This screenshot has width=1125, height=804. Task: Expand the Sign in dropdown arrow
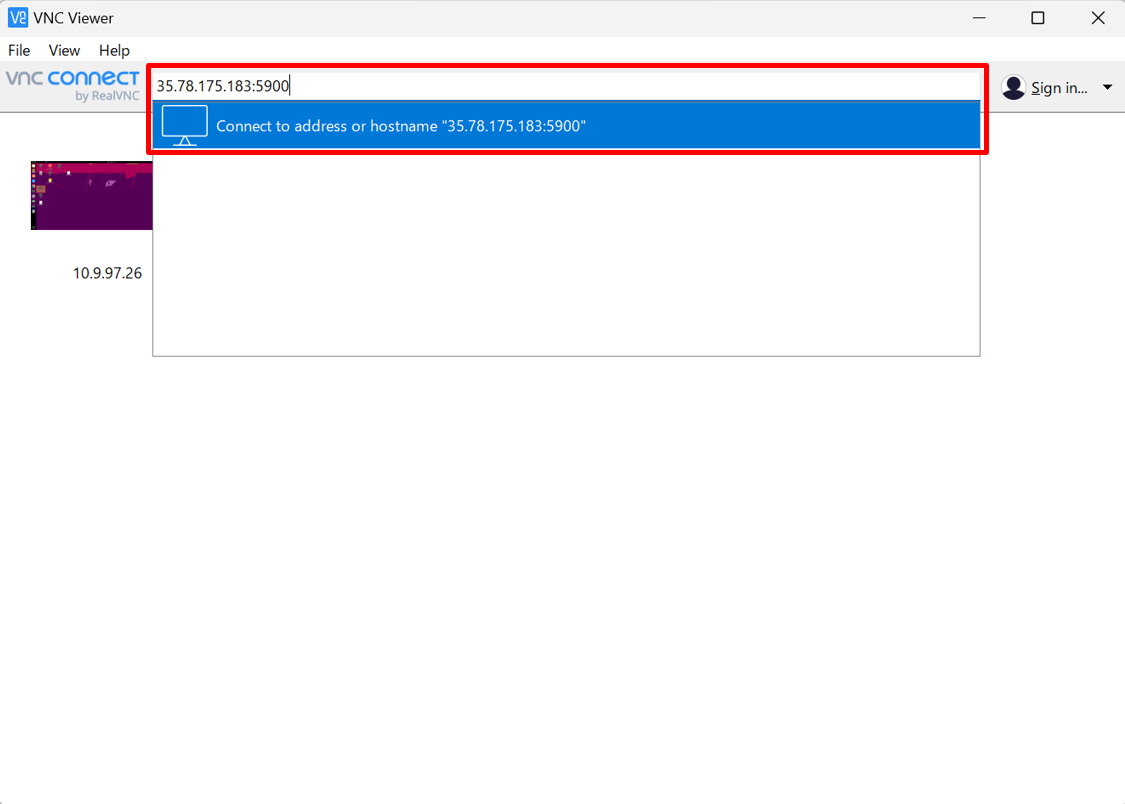[x=1107, y=88]
